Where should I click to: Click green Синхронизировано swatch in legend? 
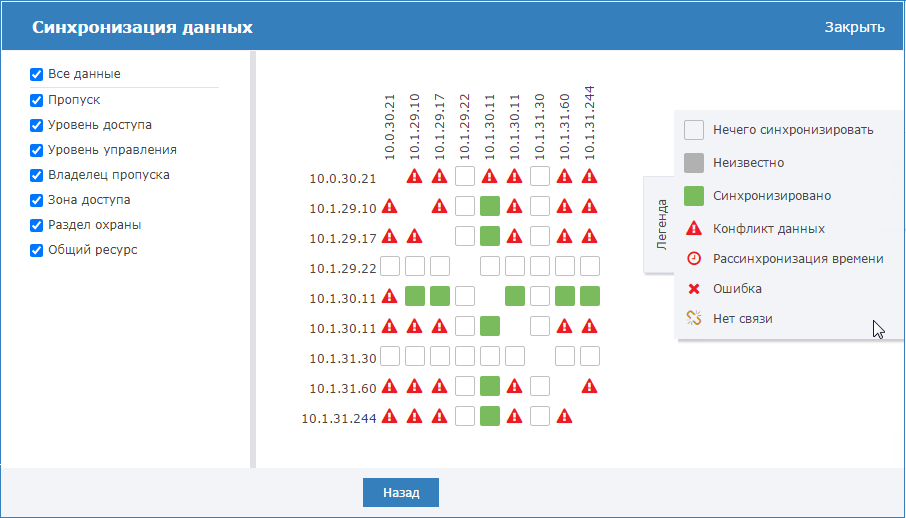693,196
